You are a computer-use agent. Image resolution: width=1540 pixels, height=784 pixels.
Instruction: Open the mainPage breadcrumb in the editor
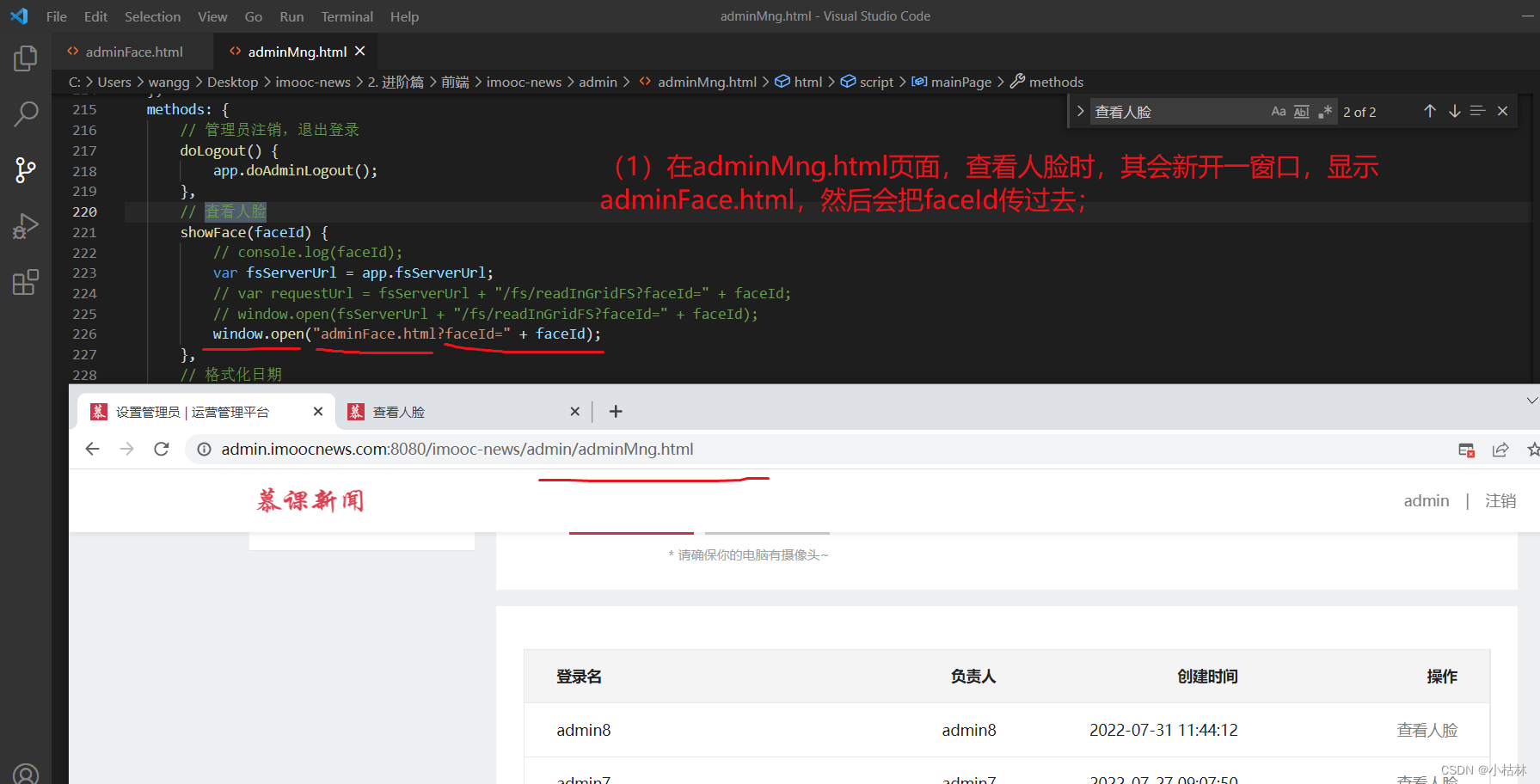click(x=960, y=82)
